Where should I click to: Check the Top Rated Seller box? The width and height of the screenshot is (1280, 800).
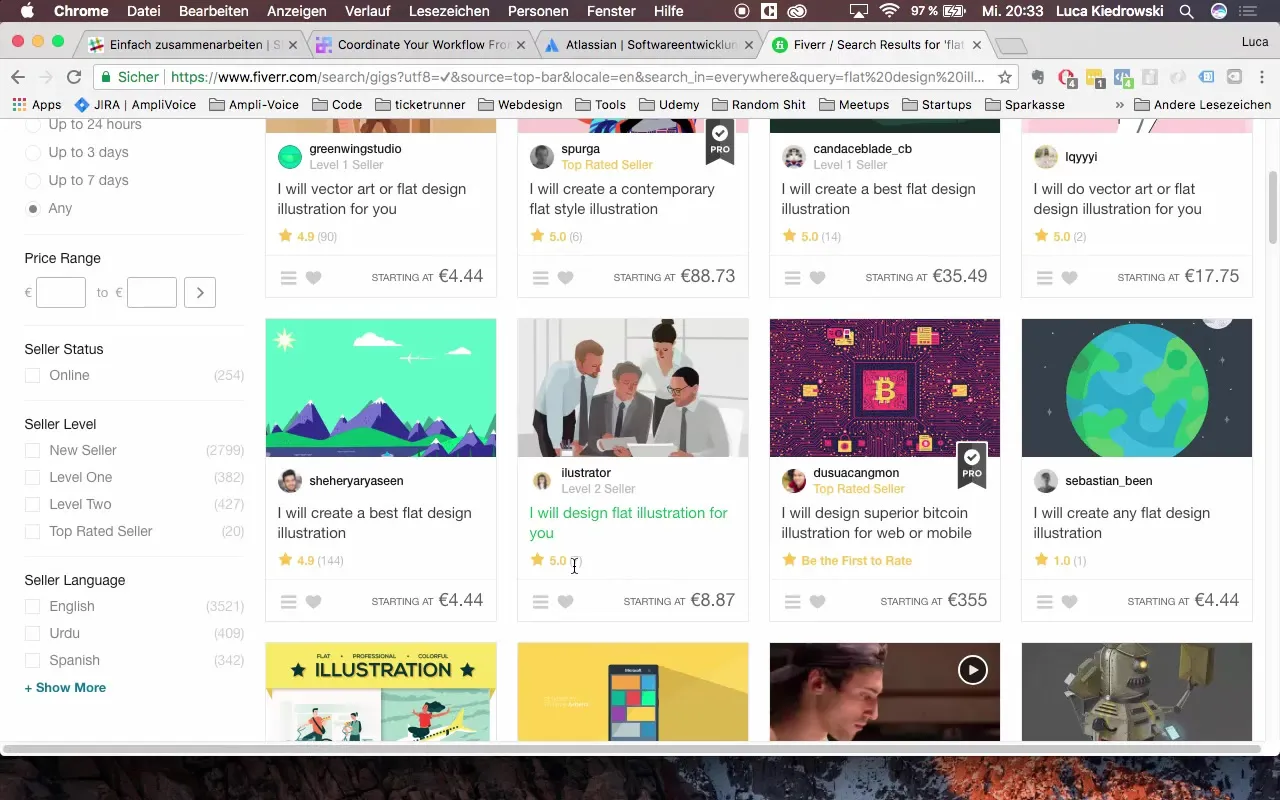coord(33,532)
